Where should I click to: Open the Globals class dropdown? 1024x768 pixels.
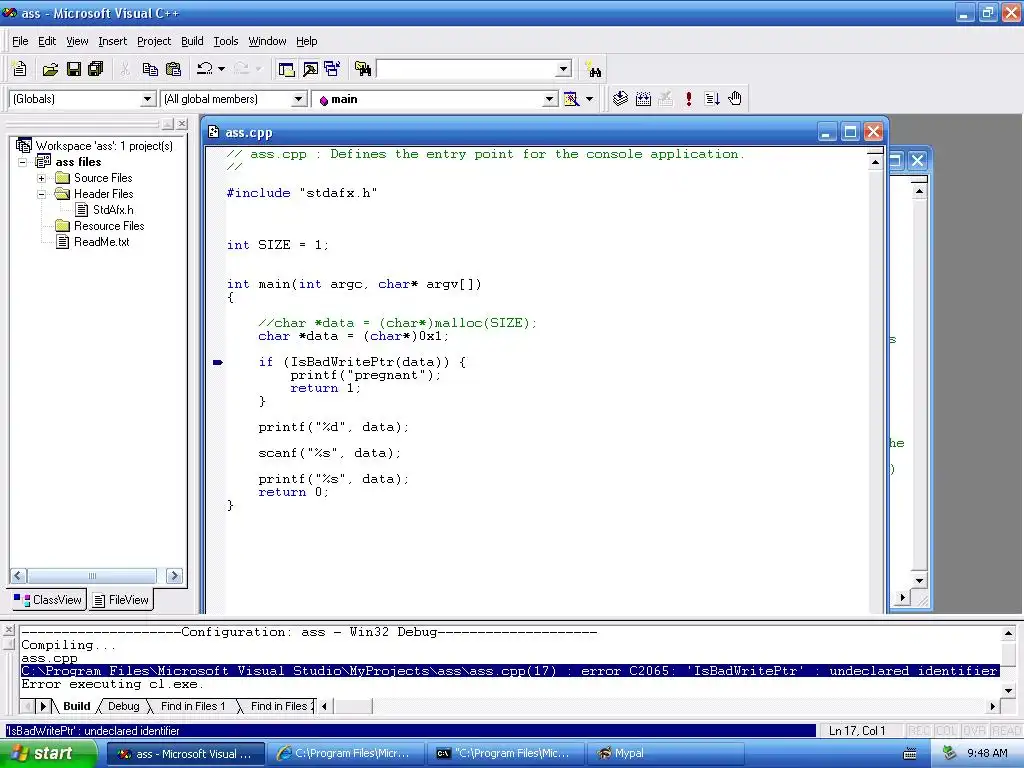[148, 99]
